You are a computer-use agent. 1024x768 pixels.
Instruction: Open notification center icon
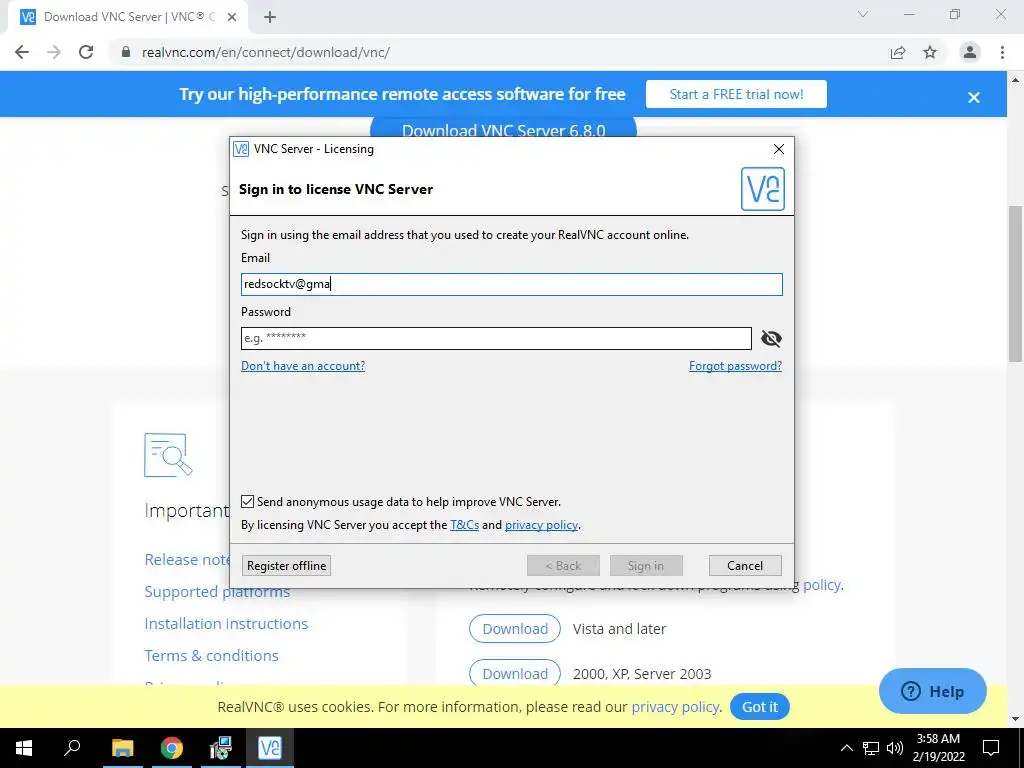click(991, 748)
